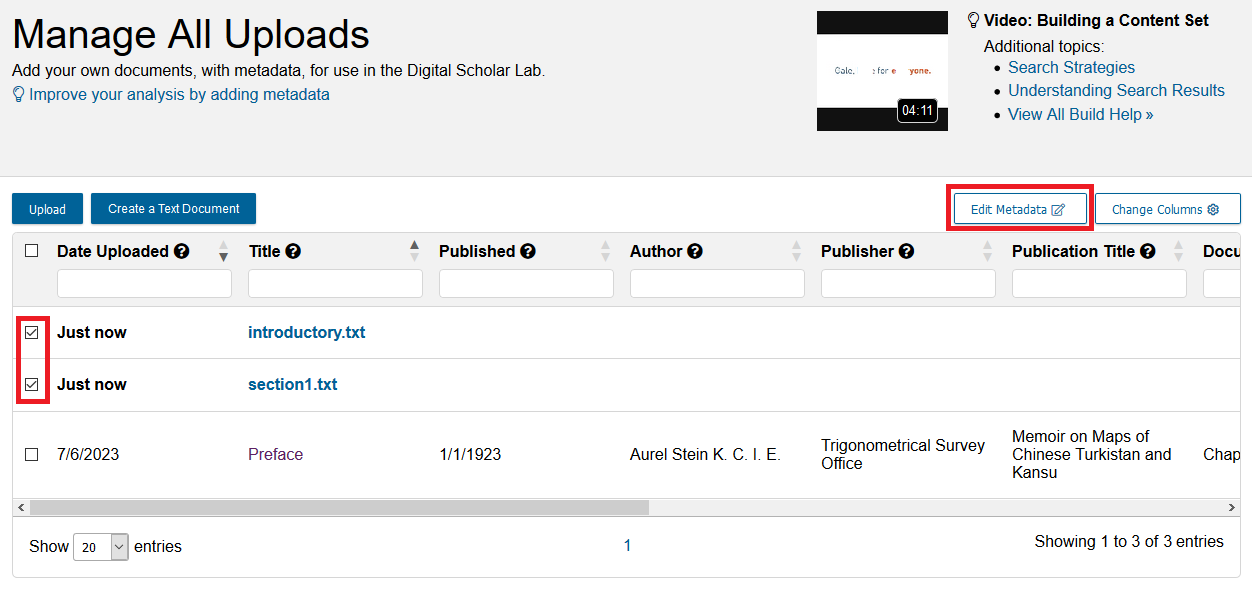Click the help icon beside Author header

(695, 251)
